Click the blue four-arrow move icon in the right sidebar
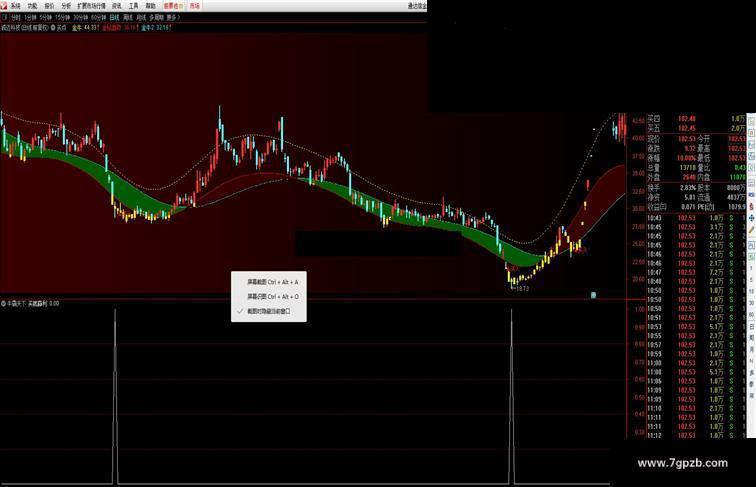Viewport: 756px width, 487px height. [x=751, y=218]
